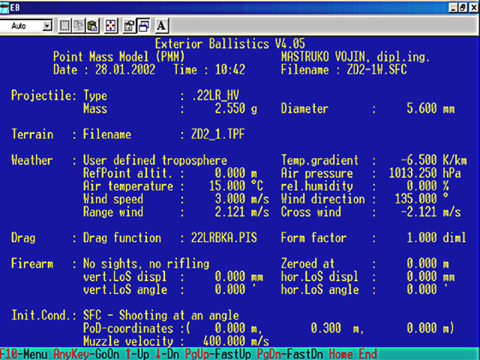Click the 'rel.humidity' label

[x=317, y=186]
